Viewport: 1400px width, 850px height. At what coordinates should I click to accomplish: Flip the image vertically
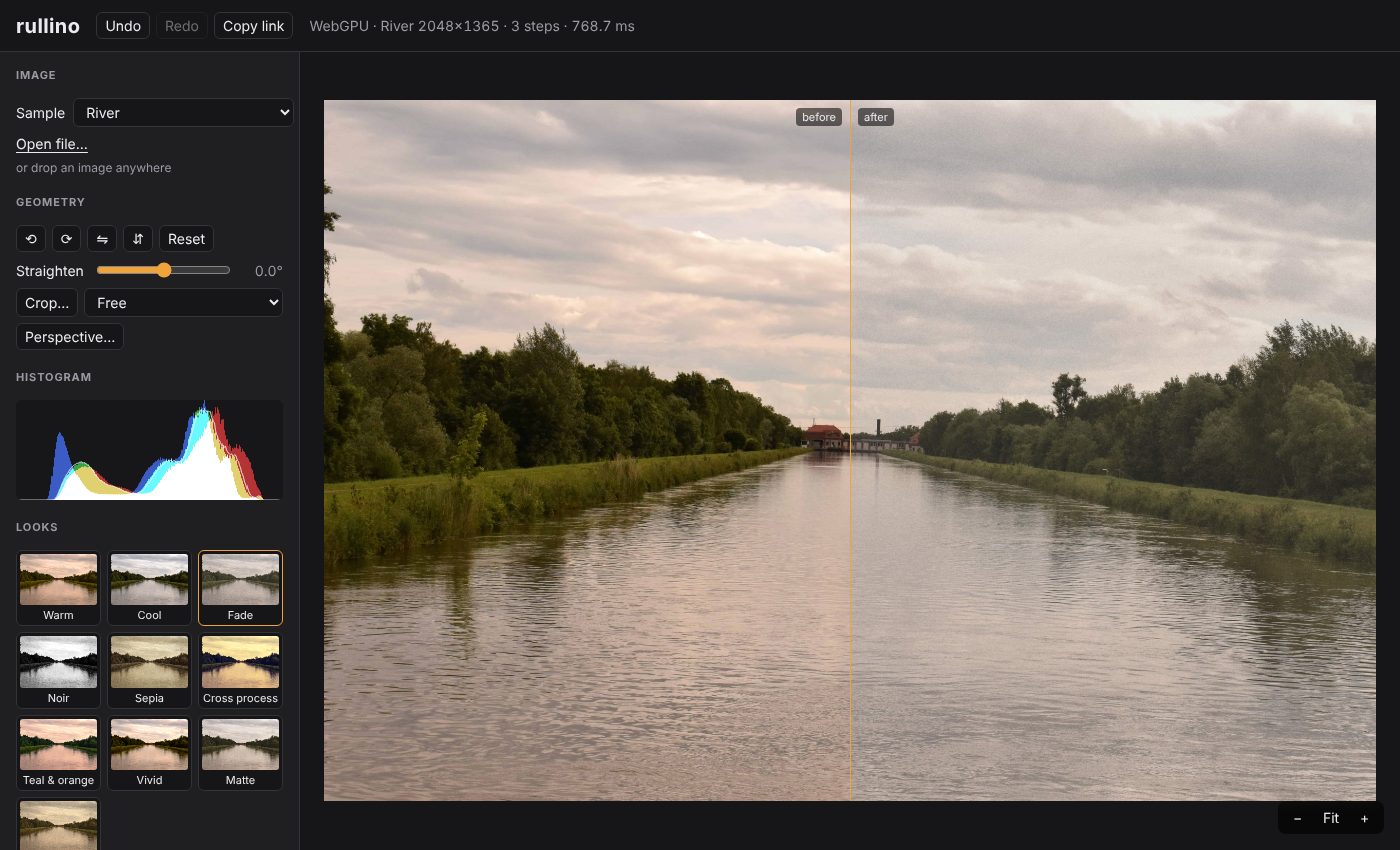138,239
